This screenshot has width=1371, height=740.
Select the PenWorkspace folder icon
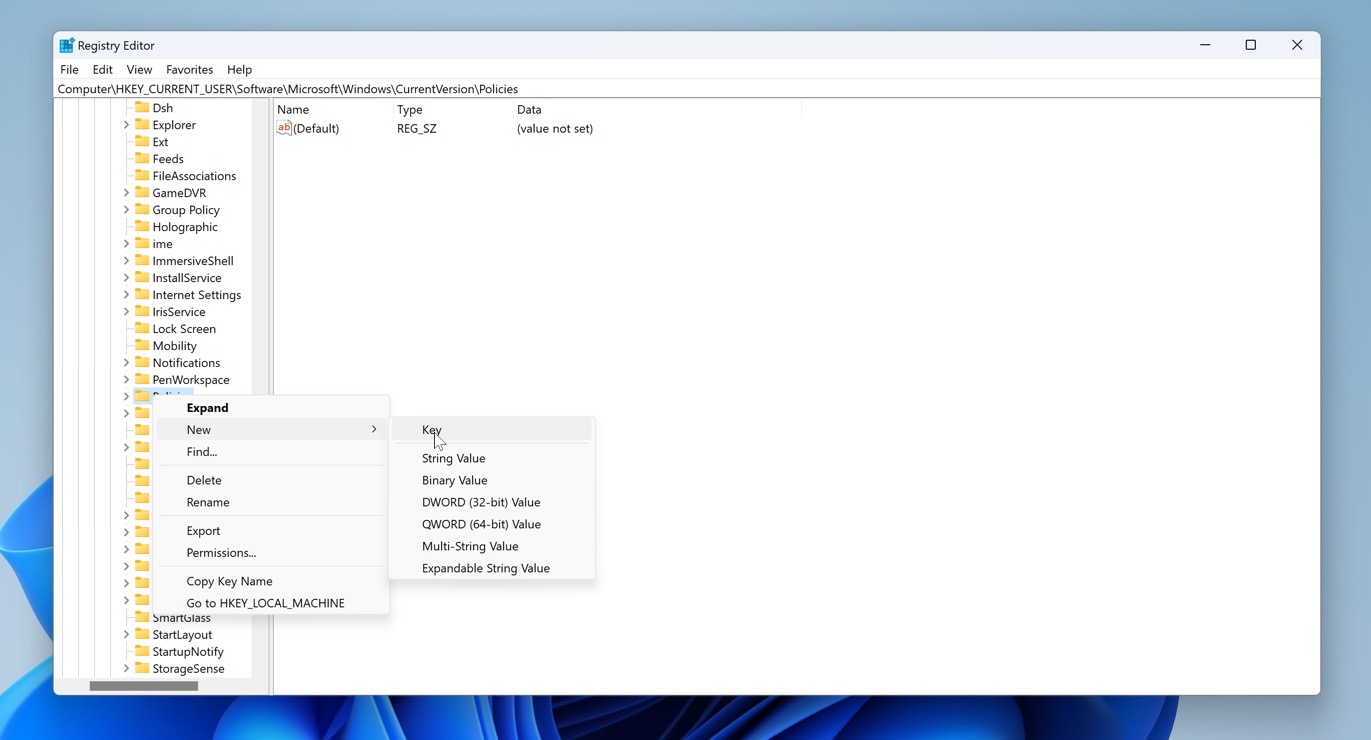[x=142, y=379]
